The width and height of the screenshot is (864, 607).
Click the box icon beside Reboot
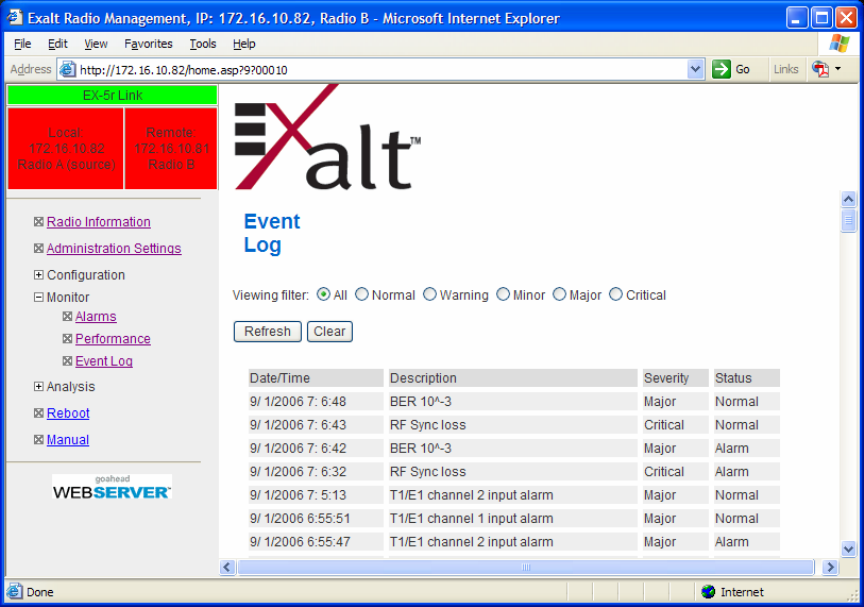tap(39, 413)
